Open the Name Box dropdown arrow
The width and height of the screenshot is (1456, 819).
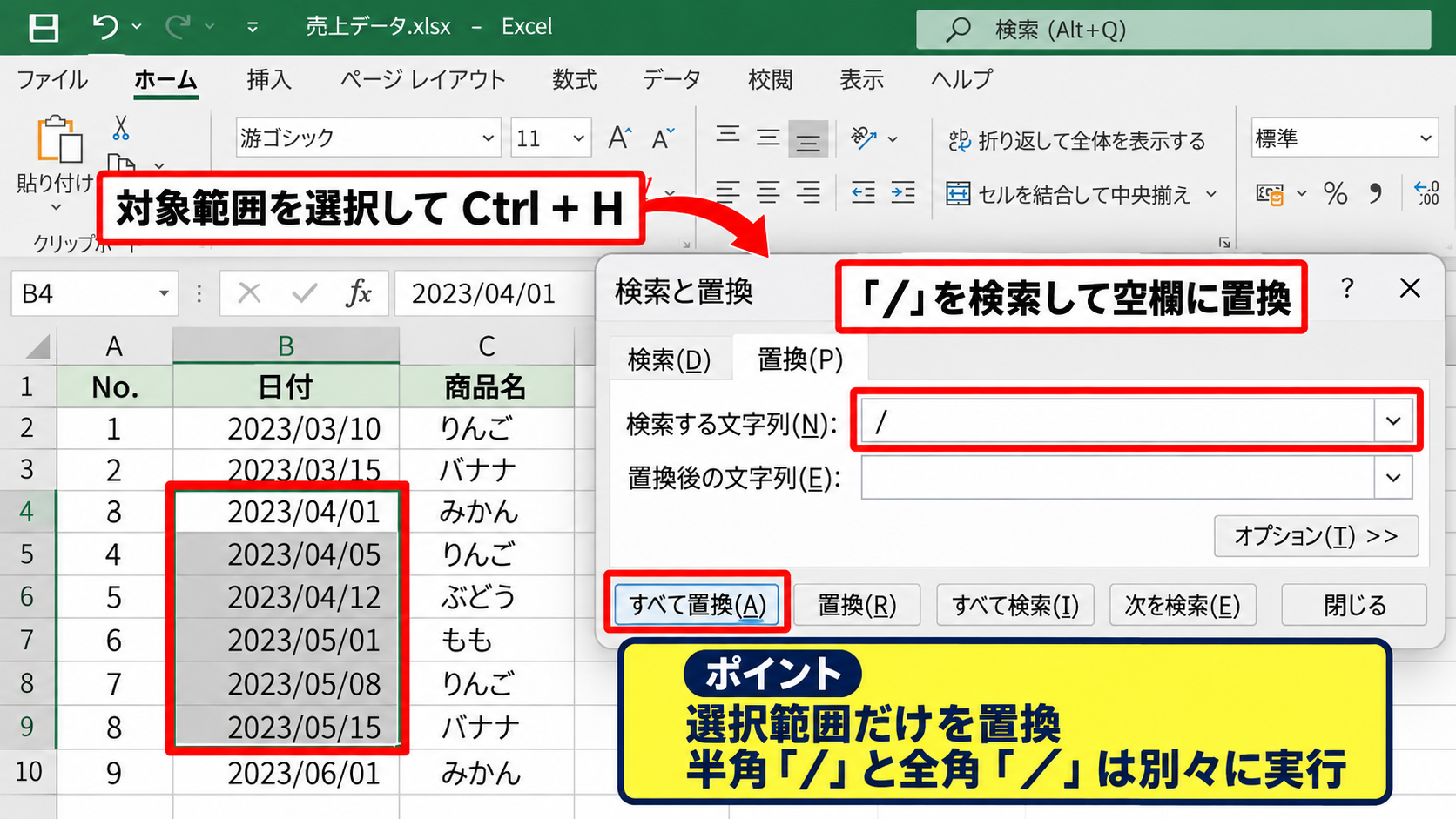pyautogui.click(x=163, y=293)
